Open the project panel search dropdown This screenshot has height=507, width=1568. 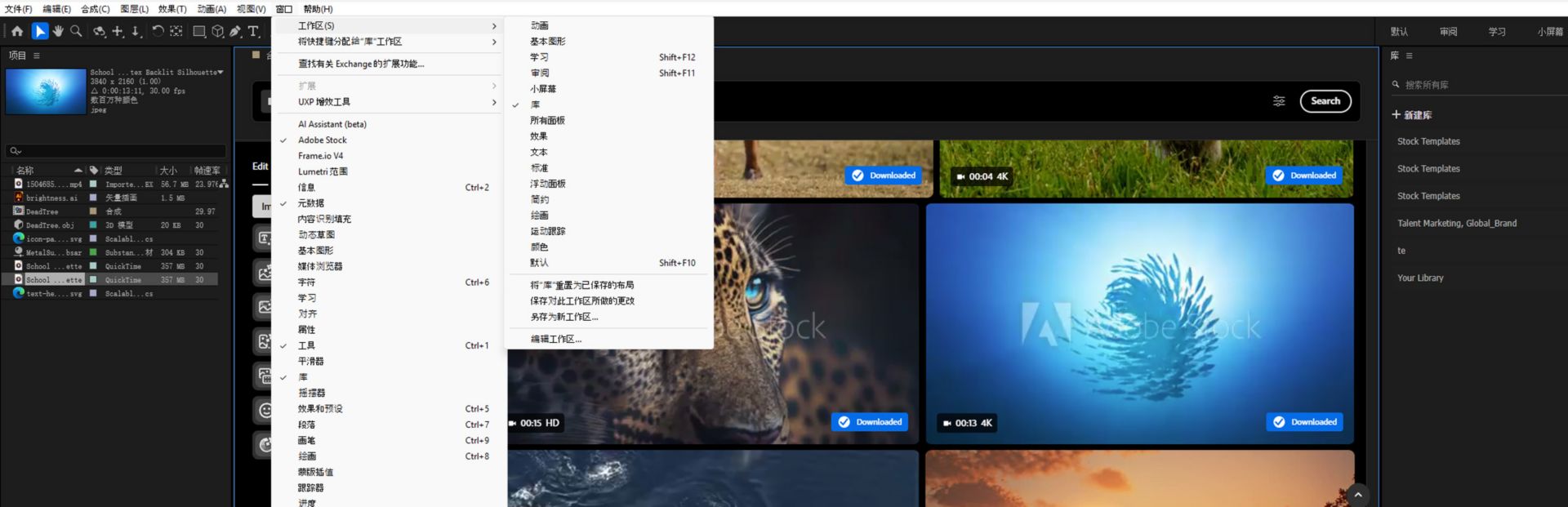(16, 151)
